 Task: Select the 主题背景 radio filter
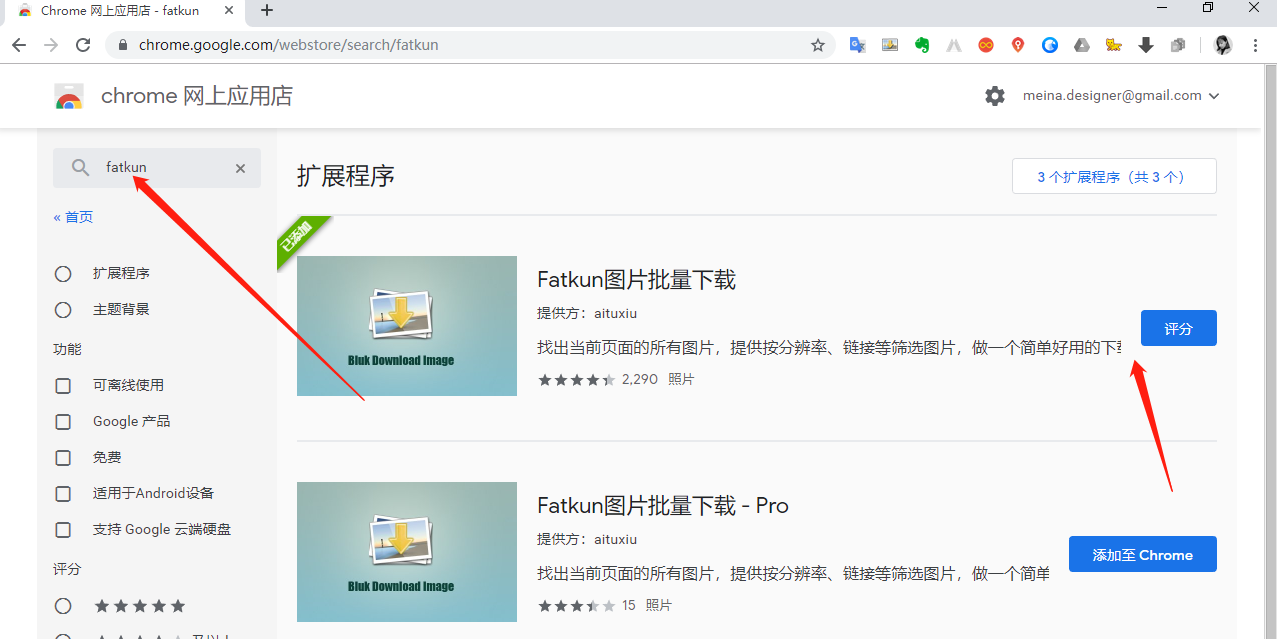coord(63,310)
